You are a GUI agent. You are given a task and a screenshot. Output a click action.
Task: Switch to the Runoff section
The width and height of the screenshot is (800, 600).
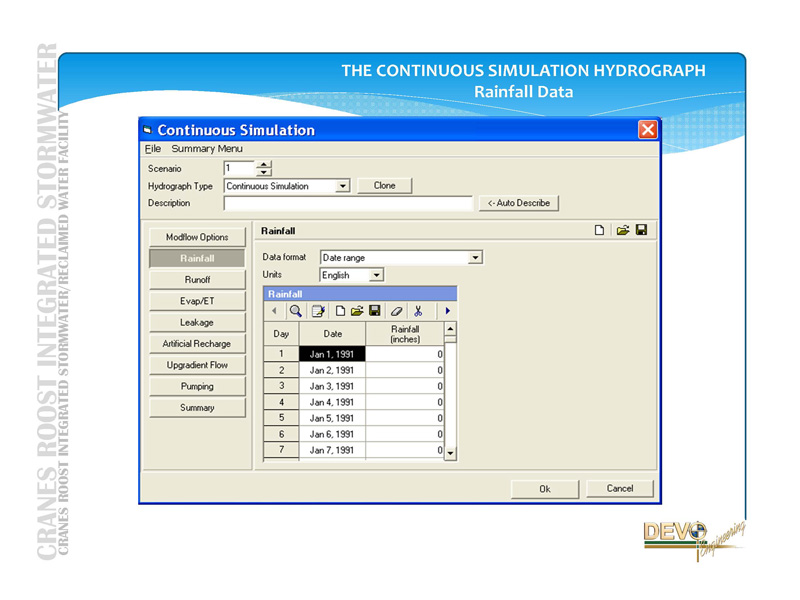197,280
